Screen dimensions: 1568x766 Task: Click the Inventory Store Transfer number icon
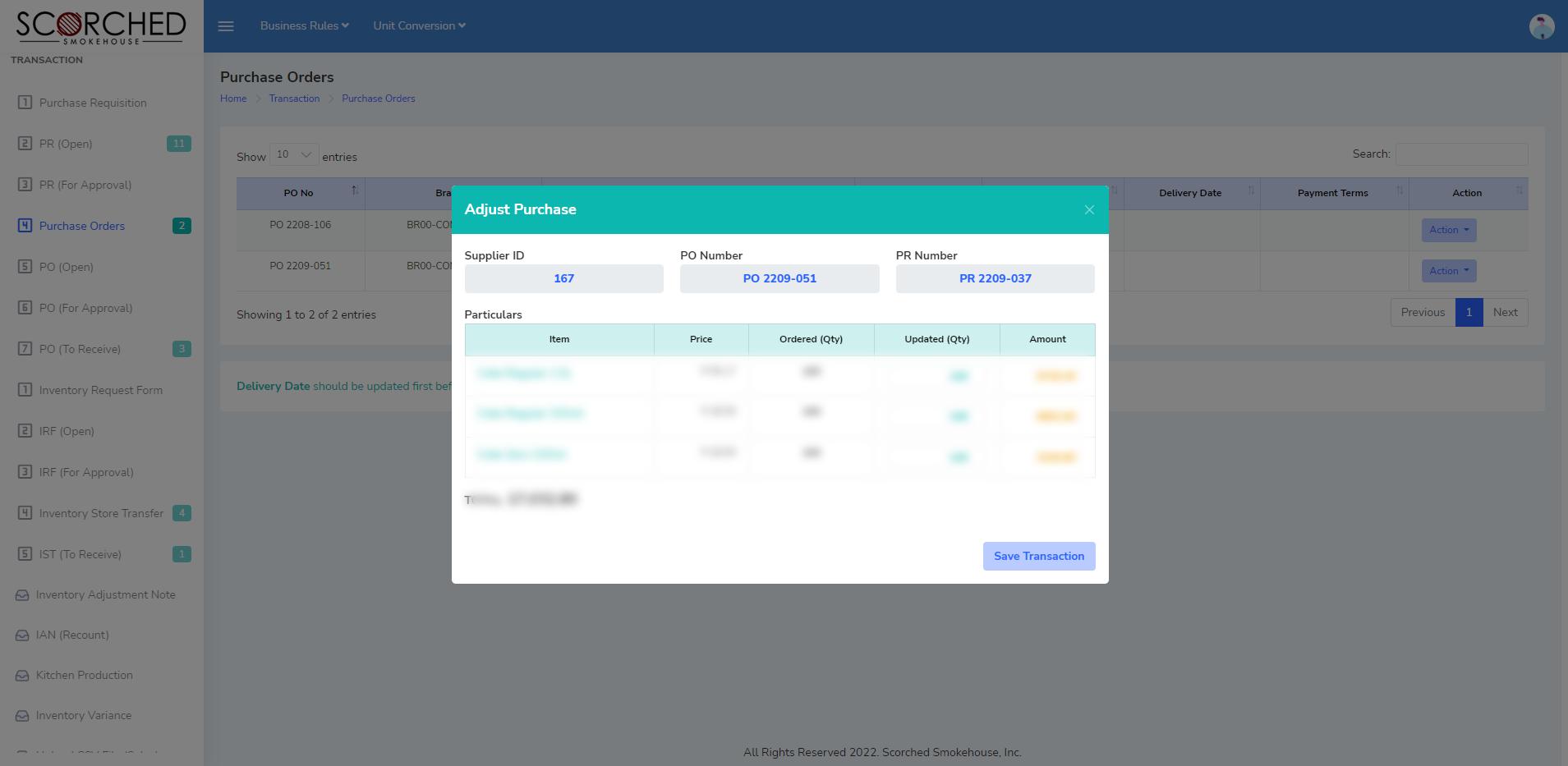click(25, 513)
